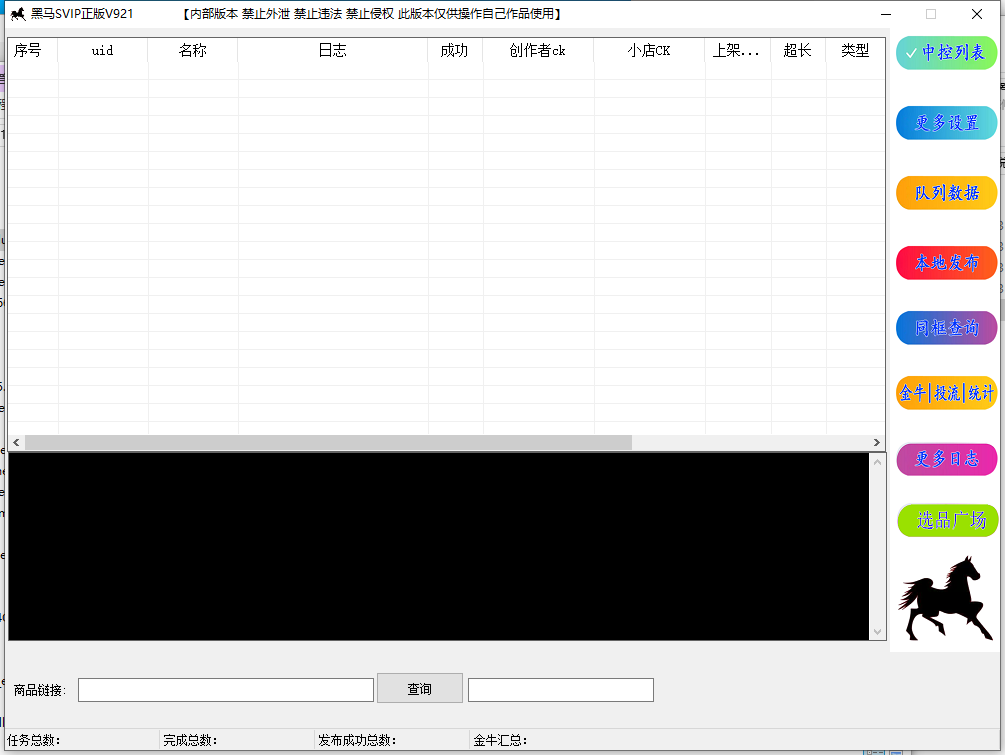The image size is (1005, 755).
Task: Click the 查询 search button
Action: tap(420, 688)
